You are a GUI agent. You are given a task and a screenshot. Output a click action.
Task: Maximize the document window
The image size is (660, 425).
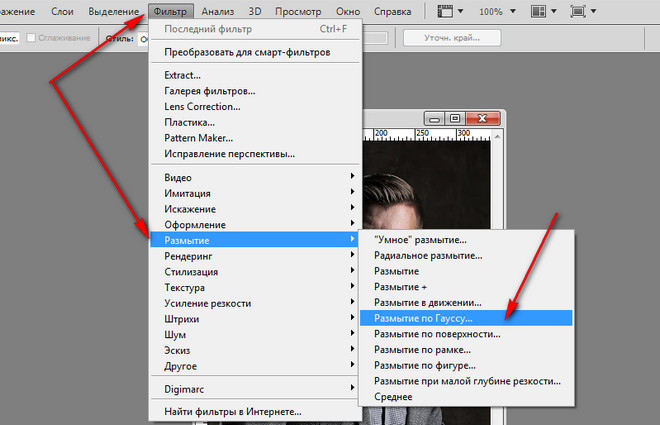(x=455, y=119)
